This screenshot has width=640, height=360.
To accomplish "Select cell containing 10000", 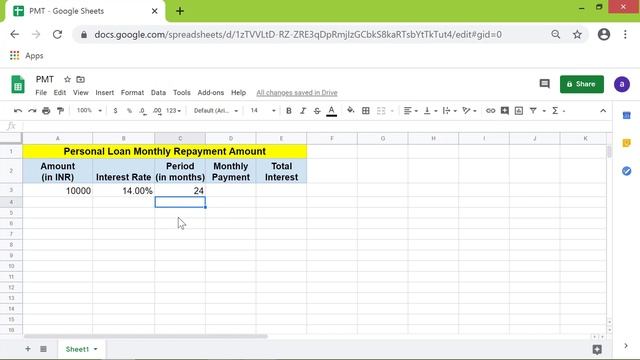I will pyautogui.click(x=58, y=191).
